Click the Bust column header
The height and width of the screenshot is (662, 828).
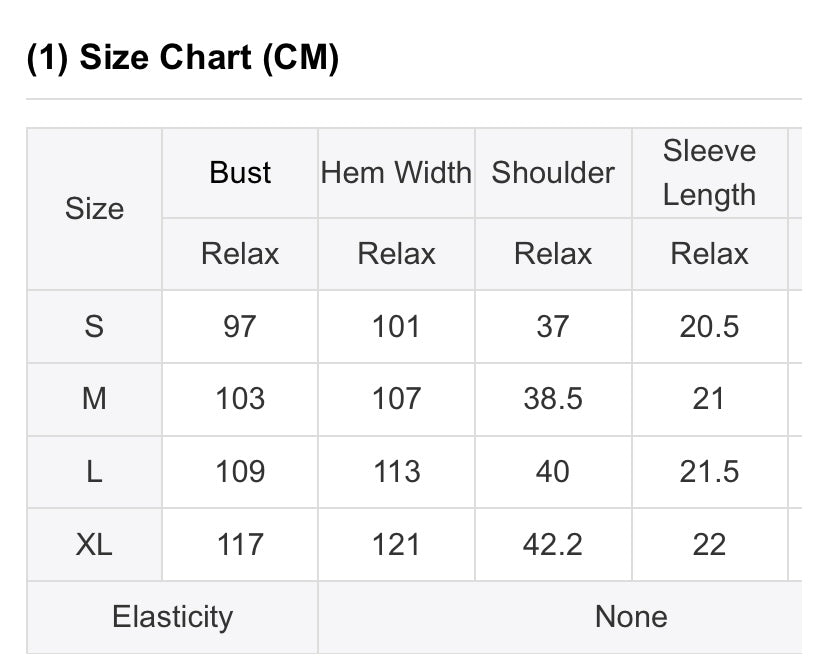(240, 173)
